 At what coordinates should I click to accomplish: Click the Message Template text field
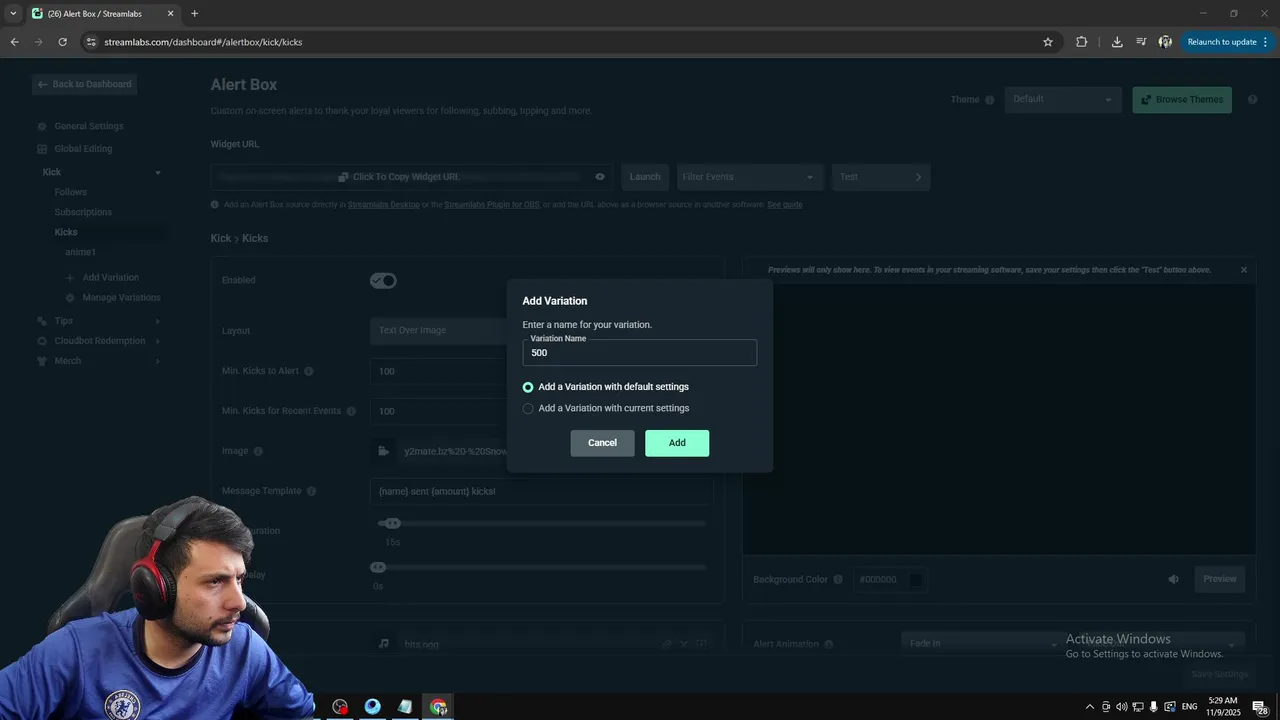click(x=541, y=491)
